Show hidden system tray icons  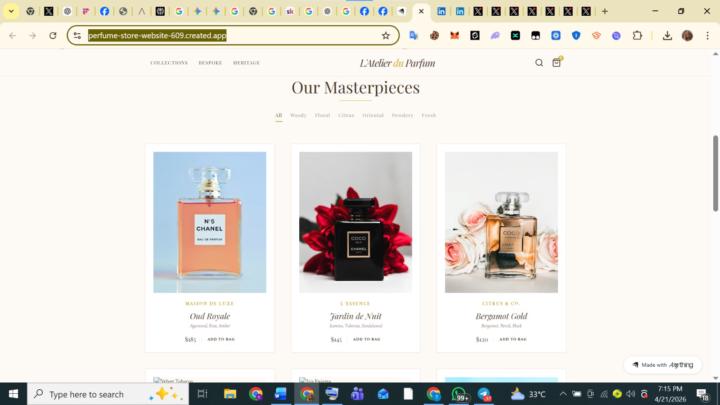pos(563,394)
